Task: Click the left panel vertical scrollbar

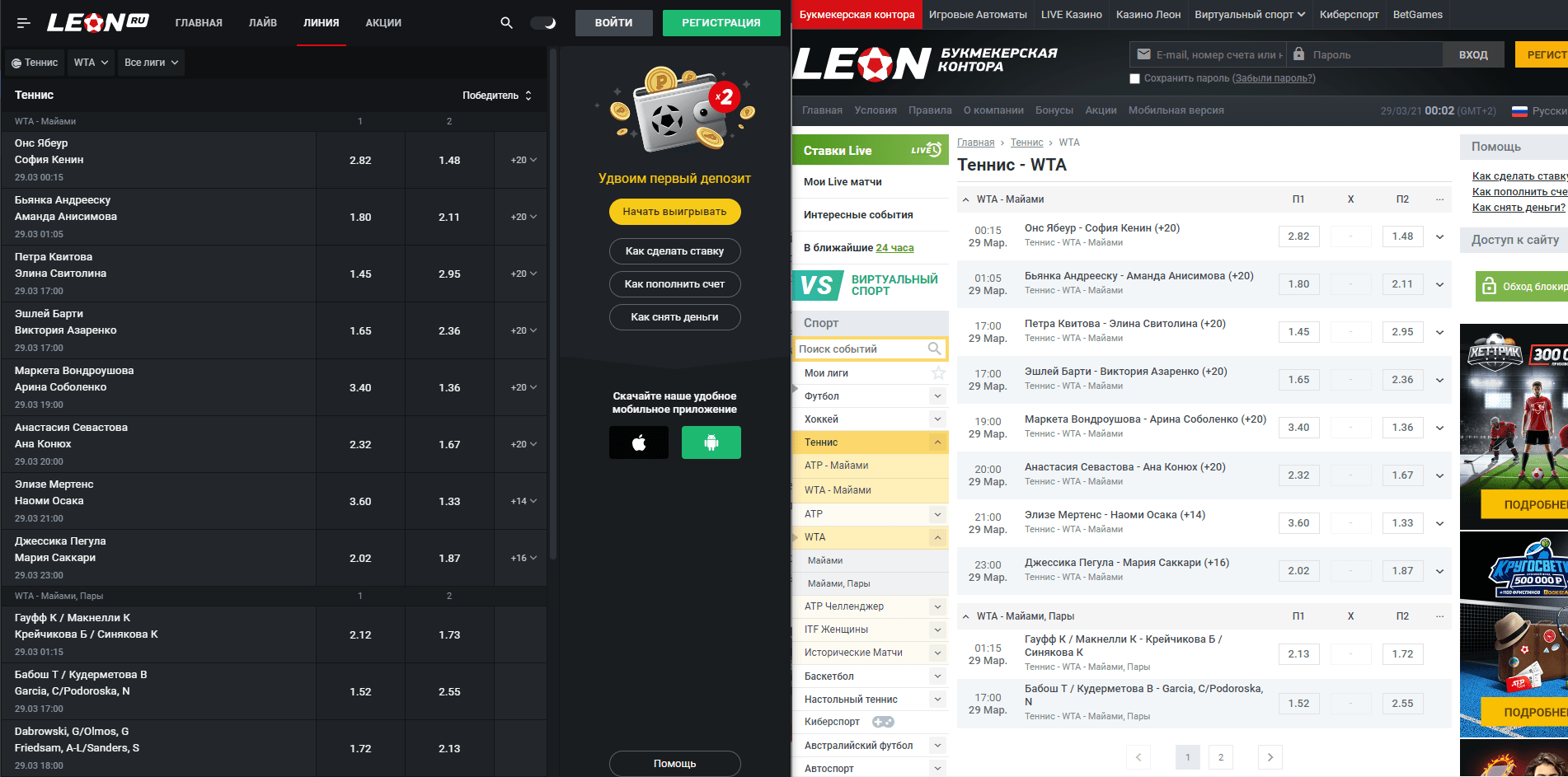Action: (x=553, y=304)
